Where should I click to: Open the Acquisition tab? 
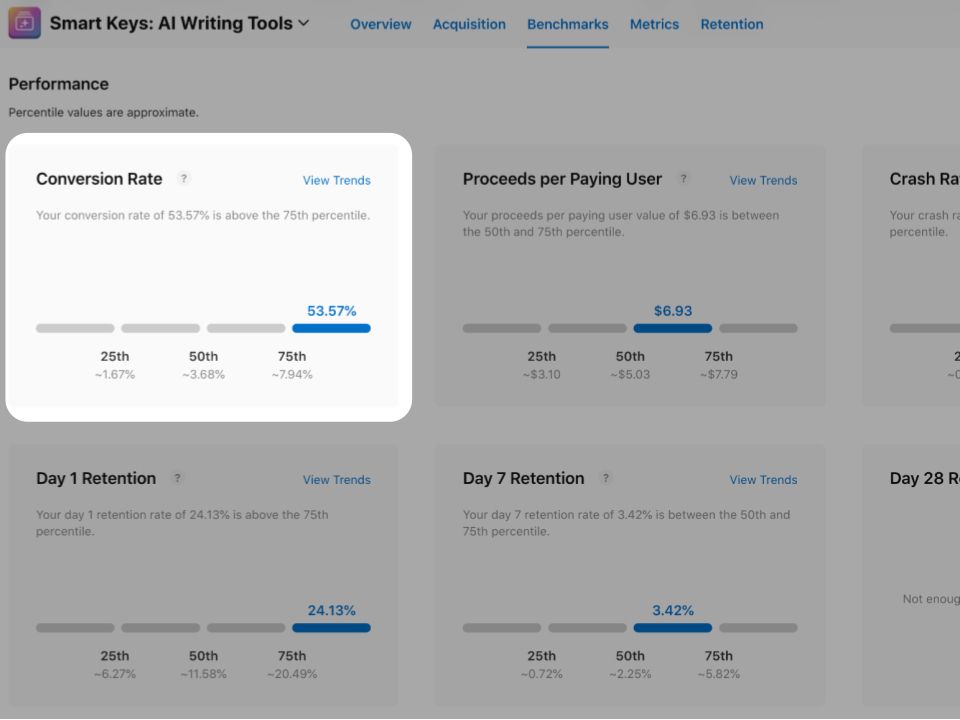tap(469, 24)
